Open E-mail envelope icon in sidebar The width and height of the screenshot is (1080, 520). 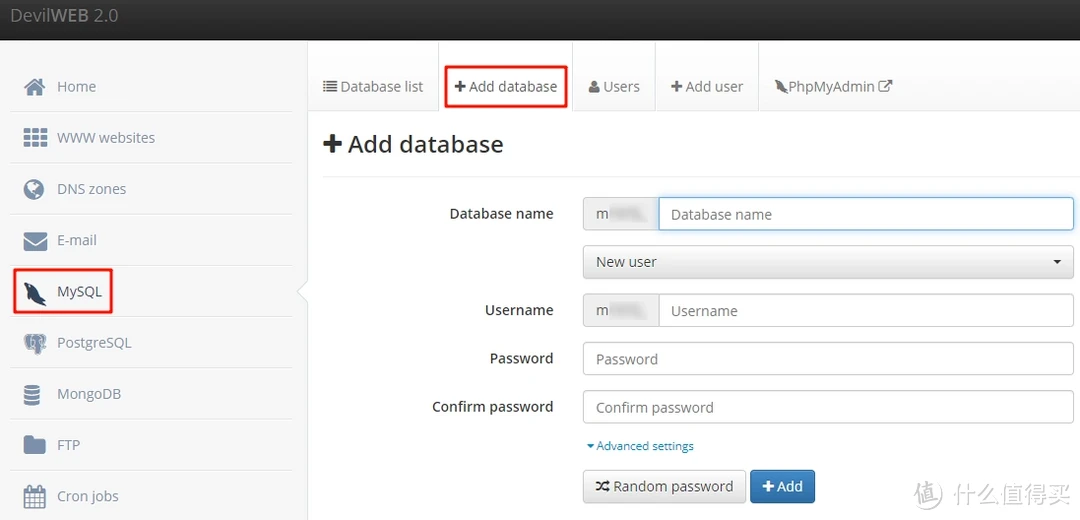pyautogui.click(x=35, y=241)
